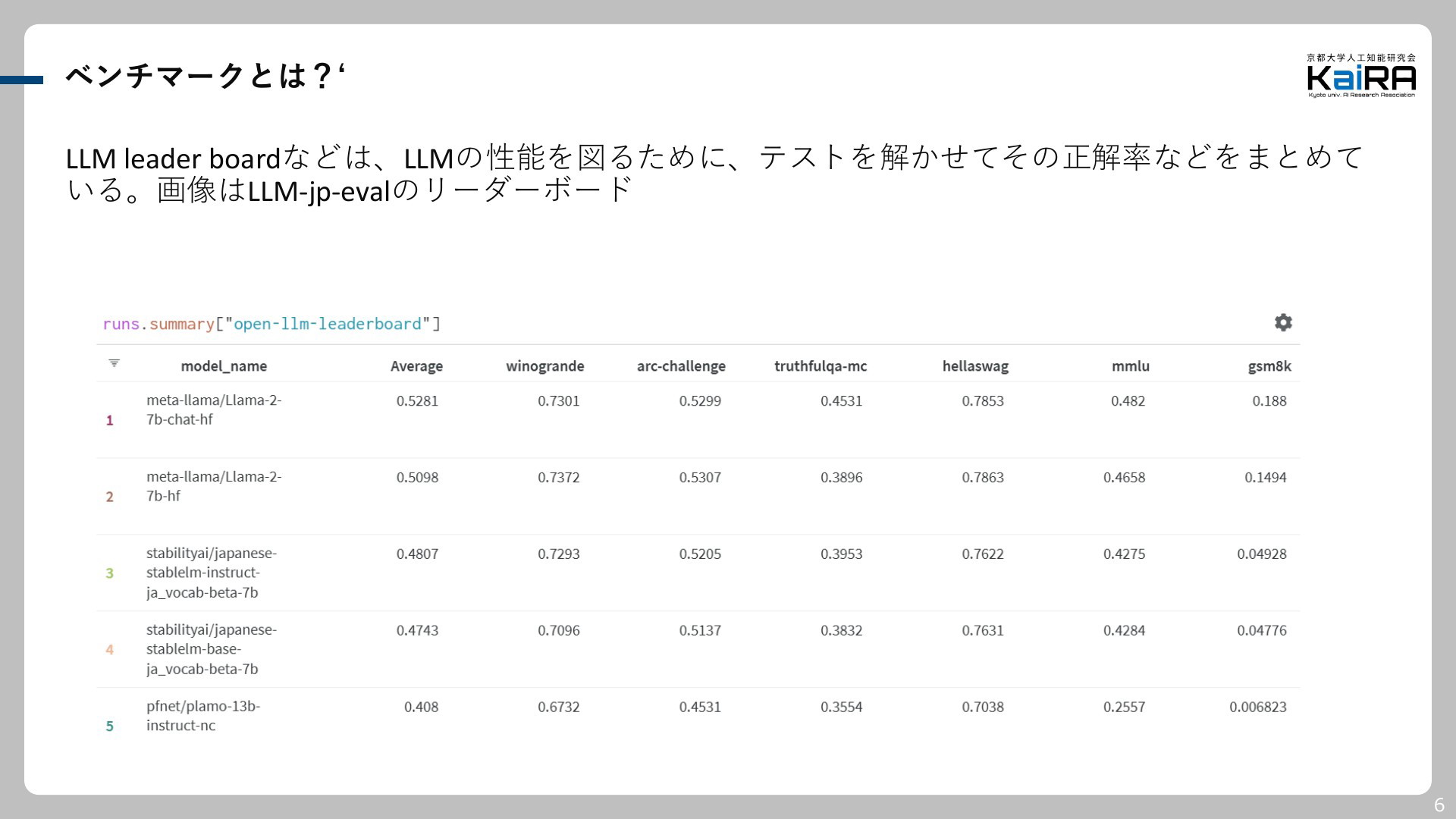The width and height of the screenshot is (1456, 819).
Task: Click mmlu value 0.4275
Action: point(1125,554)
